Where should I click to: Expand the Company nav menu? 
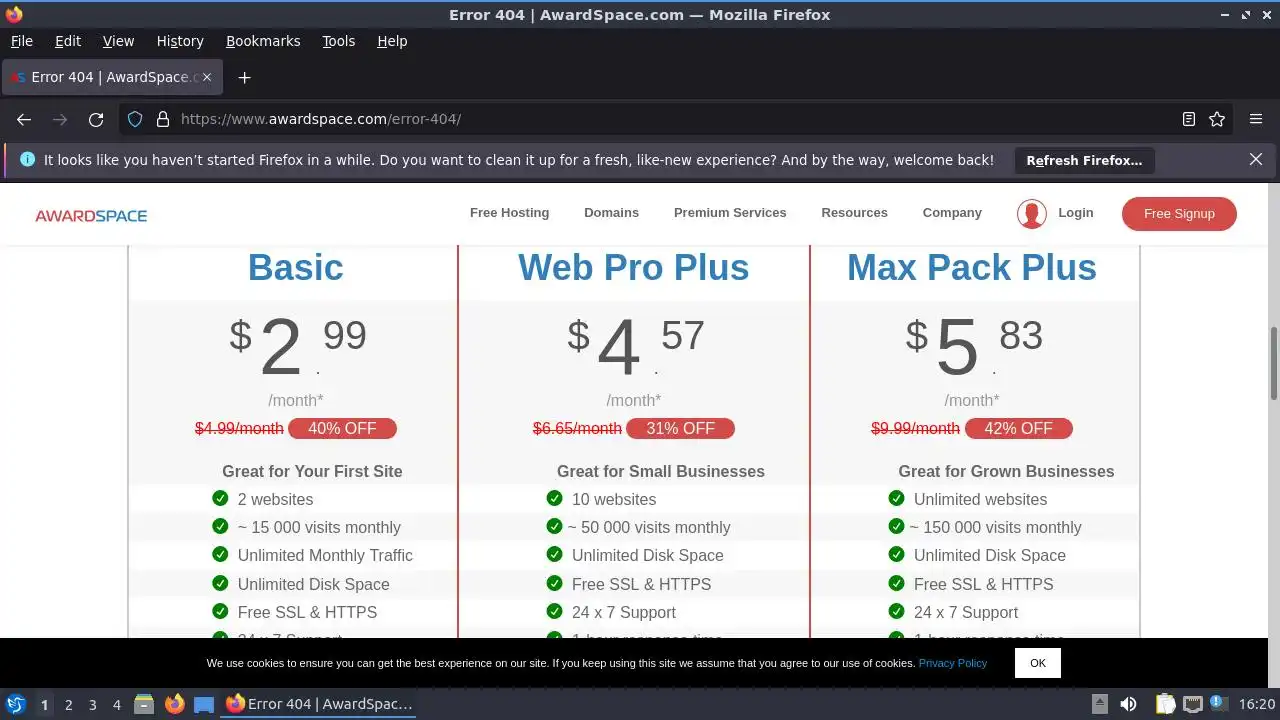[x=952, y=213]
